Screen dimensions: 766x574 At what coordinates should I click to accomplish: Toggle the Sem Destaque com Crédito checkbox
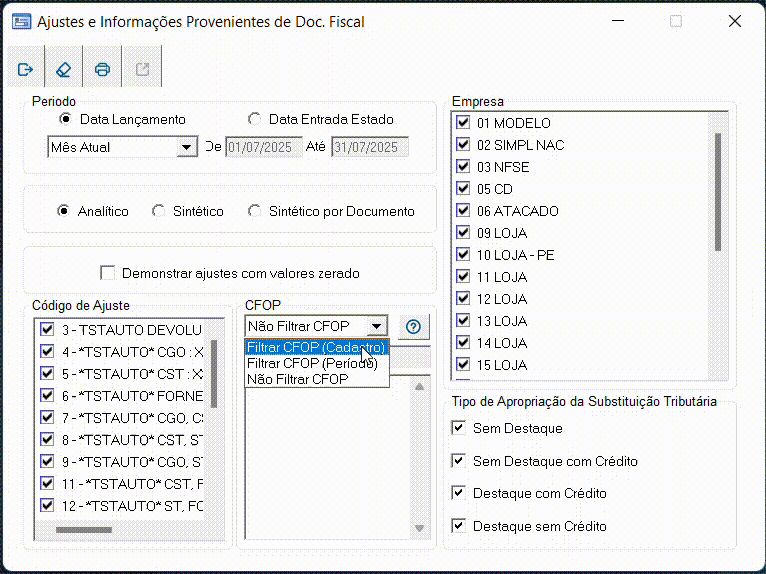click(x=458, y=461)
